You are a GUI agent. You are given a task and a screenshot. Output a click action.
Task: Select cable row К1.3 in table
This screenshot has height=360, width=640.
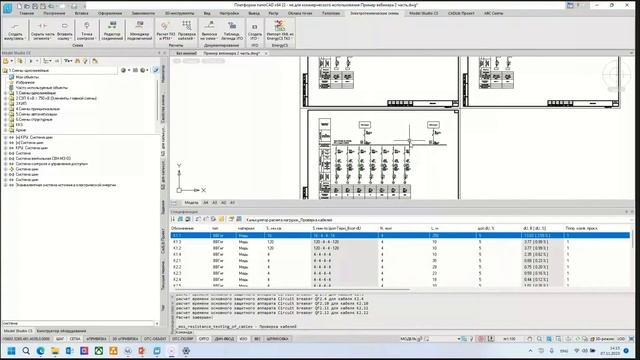click(x=400, y=242)
